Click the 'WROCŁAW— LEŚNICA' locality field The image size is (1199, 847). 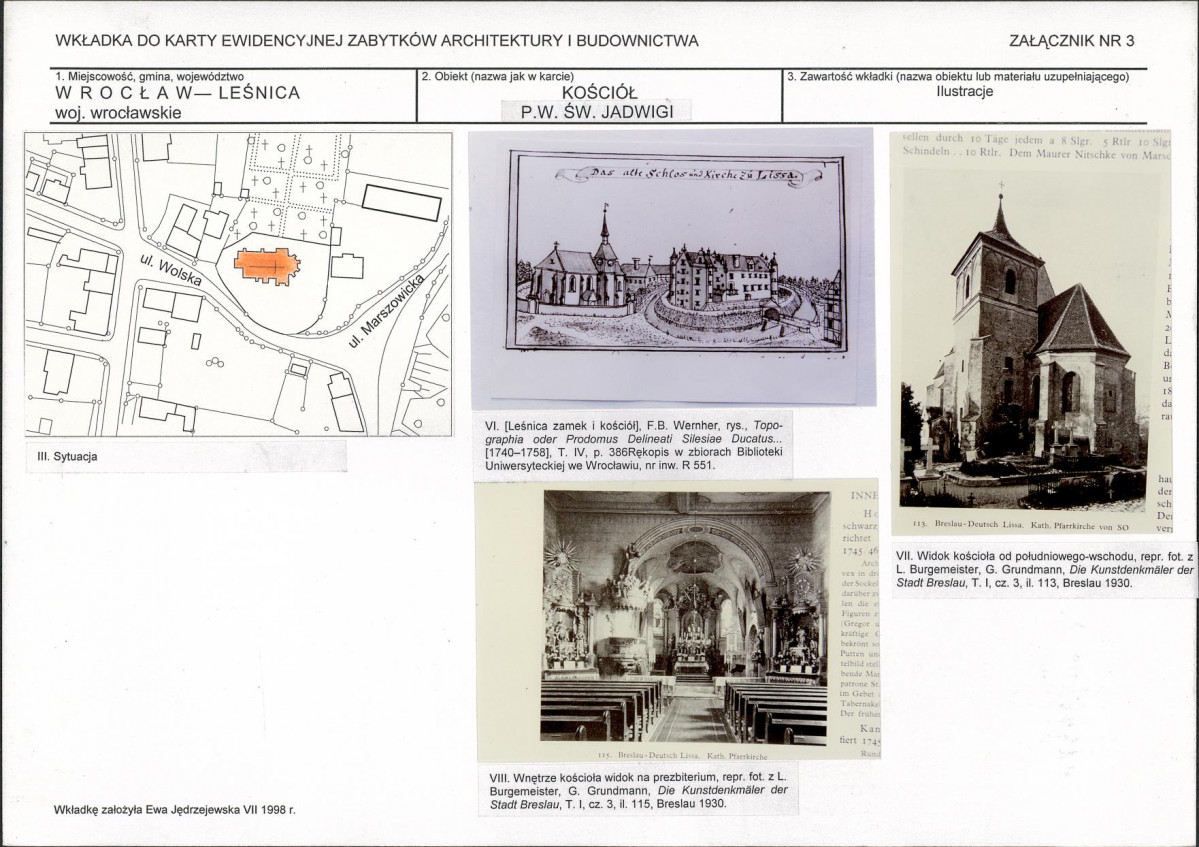click(178, 93)
